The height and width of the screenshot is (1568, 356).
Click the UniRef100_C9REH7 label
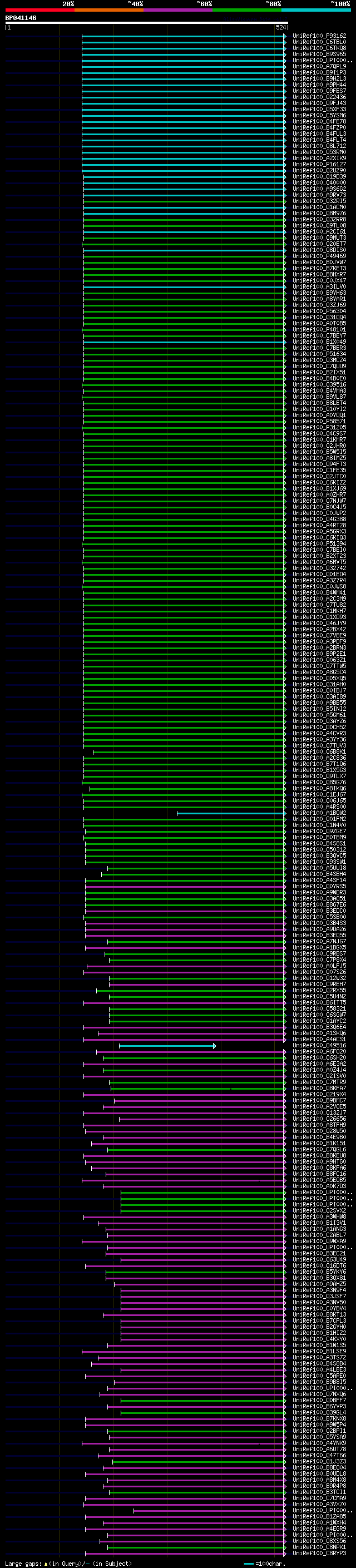tap(319, 985)
